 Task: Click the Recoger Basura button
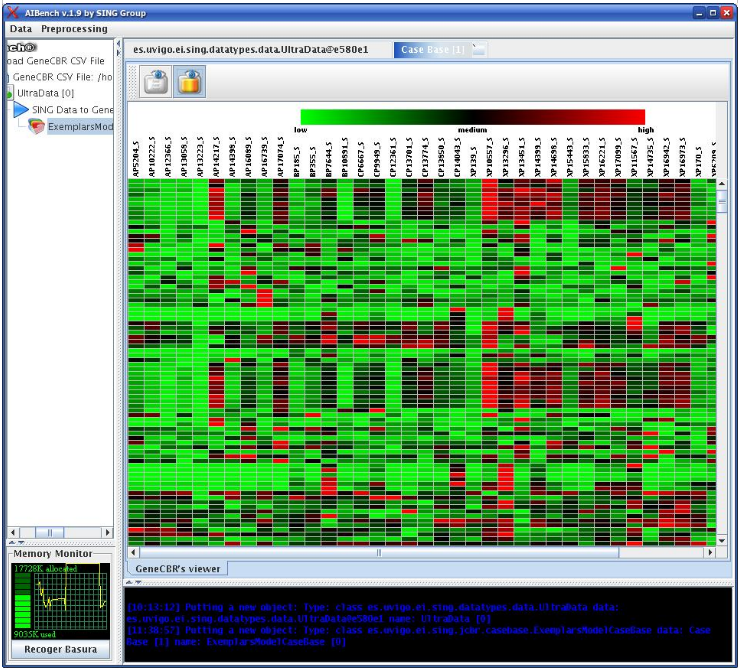(x=60, y=649)
